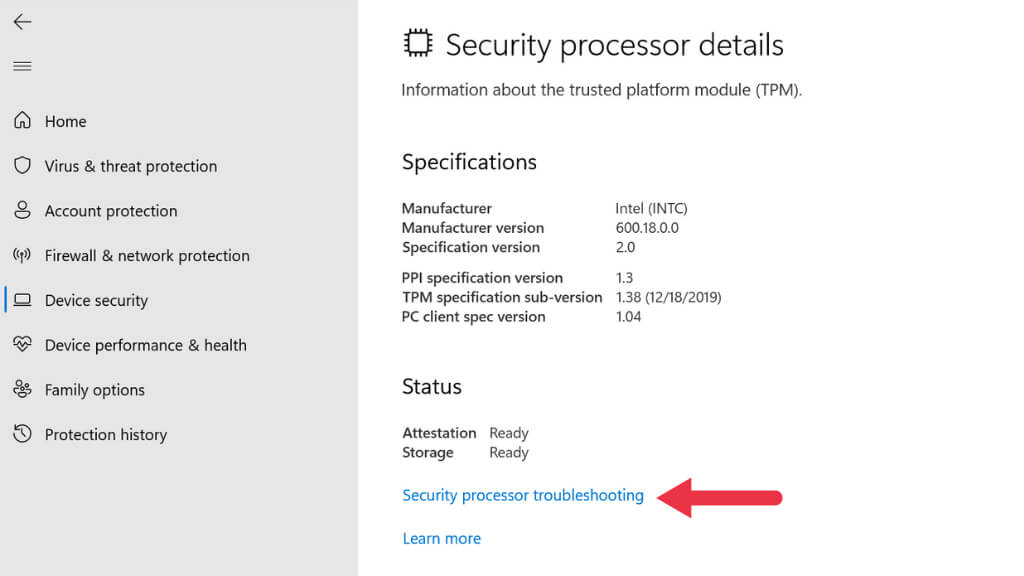Open the Protection history text label
This screenshot has height=576, width=1024.
106,435
